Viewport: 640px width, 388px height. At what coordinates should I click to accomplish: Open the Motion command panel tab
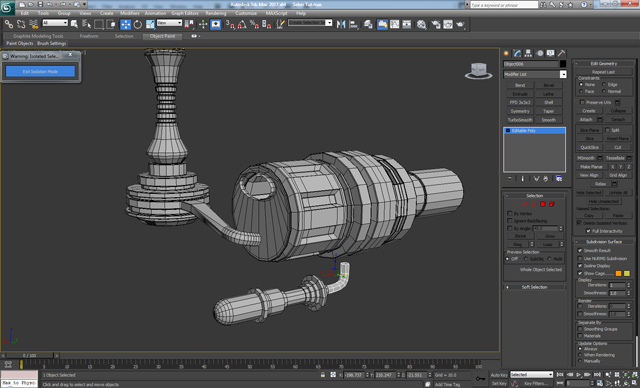click(x=540, y=53)
